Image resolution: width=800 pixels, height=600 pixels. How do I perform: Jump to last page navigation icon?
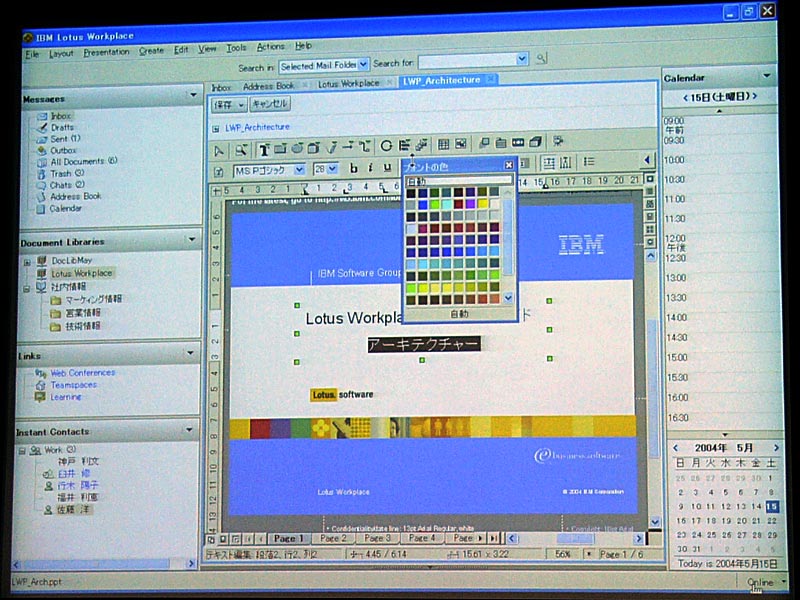[x=494, y=538]
